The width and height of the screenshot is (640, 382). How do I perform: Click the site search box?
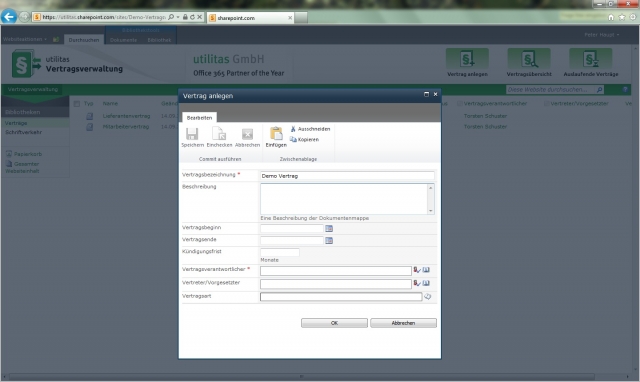point(551,89)
